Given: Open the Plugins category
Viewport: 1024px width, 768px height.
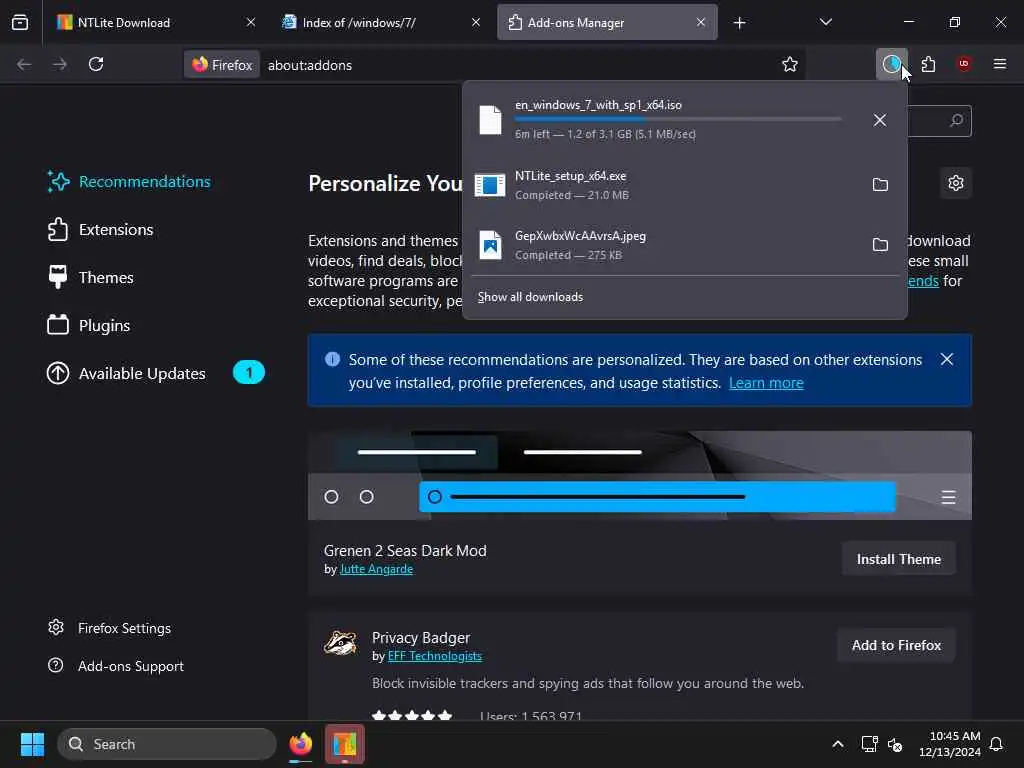Looking at the screenshot, I should point(88,326).
